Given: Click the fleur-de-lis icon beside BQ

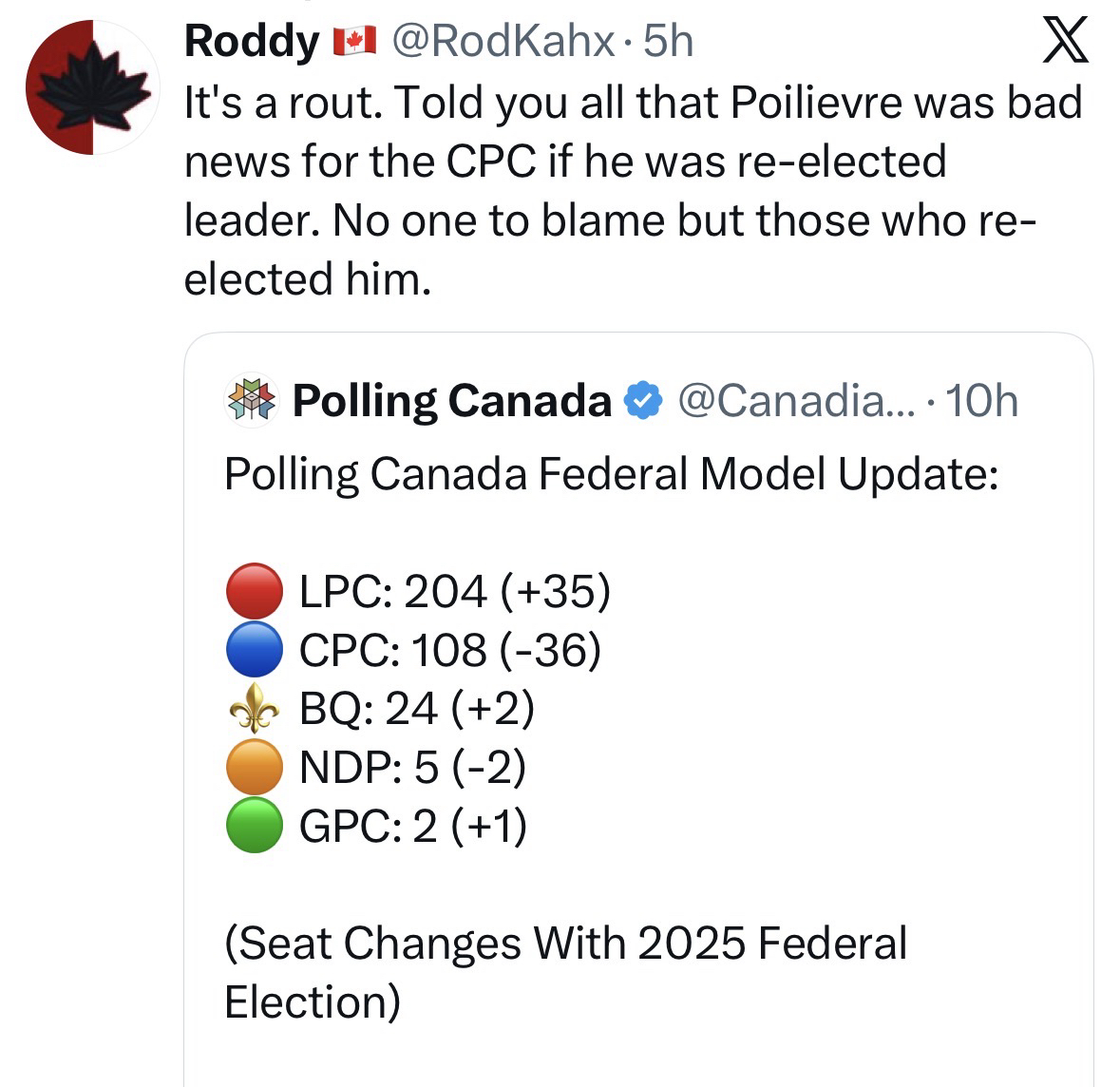Looking at the screenshot, I should click(254, 709).
